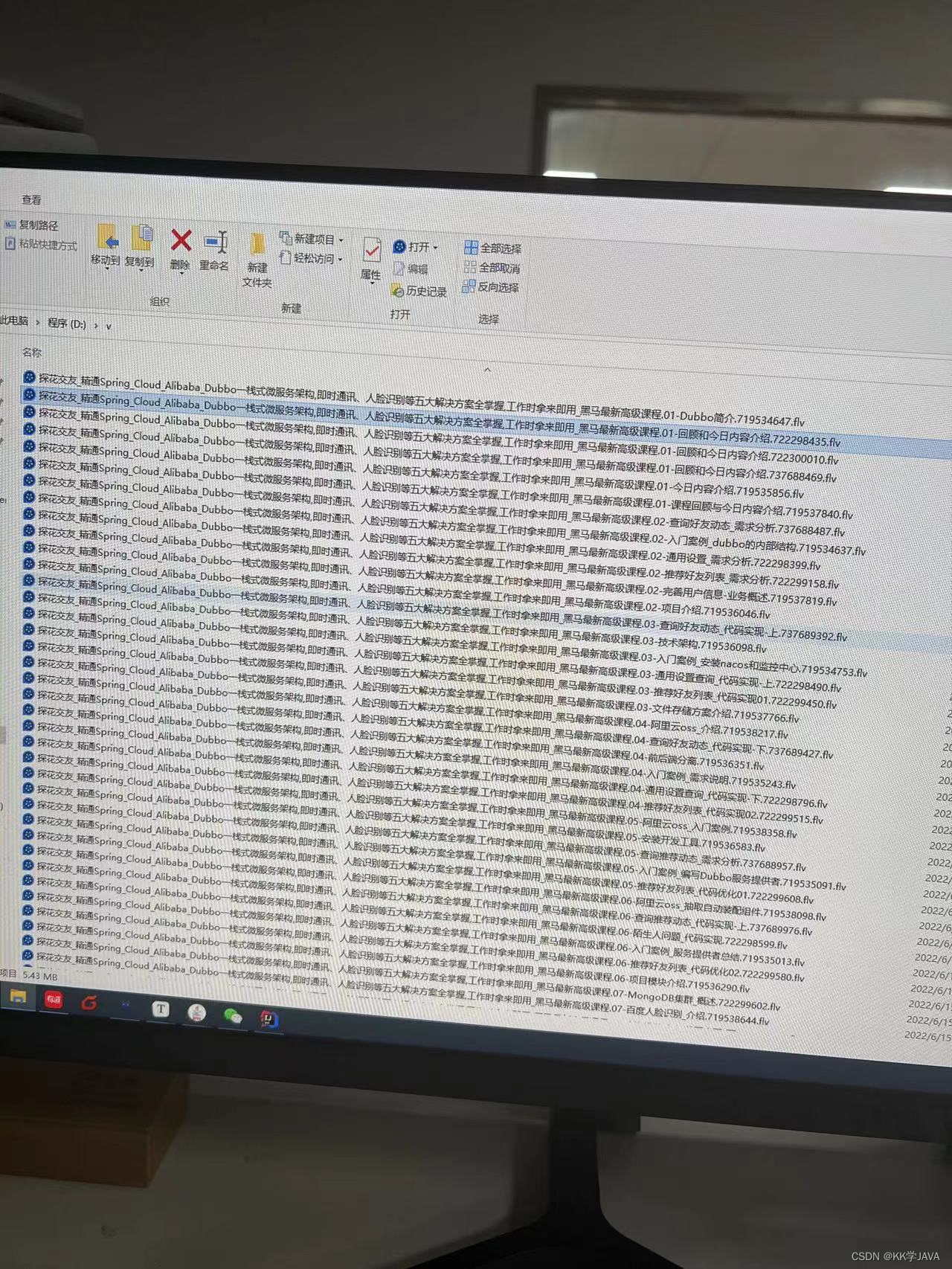Select file 02-推荐好友列表_需求分析.722299158.flv
This screenshot has height=1269, width=952.
[431, 556]
